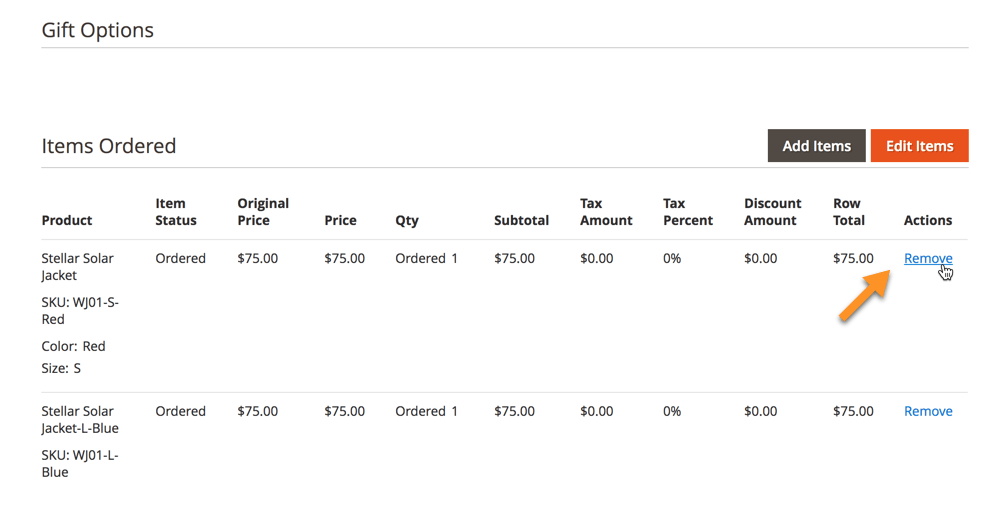Click the Original Price column header

pyautogui.click(x=263, y=212)
